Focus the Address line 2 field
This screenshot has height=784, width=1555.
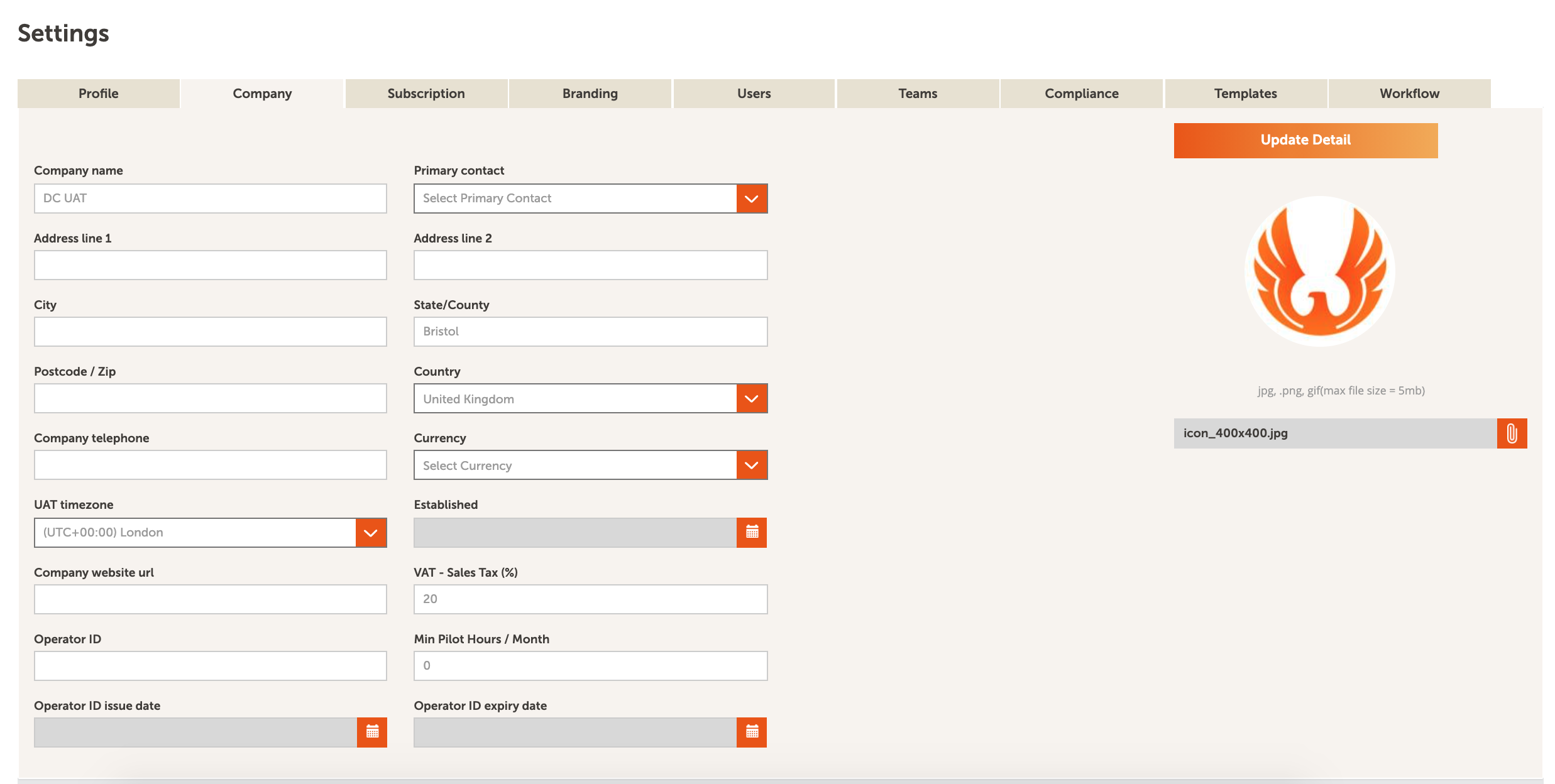tap(590, 265)
